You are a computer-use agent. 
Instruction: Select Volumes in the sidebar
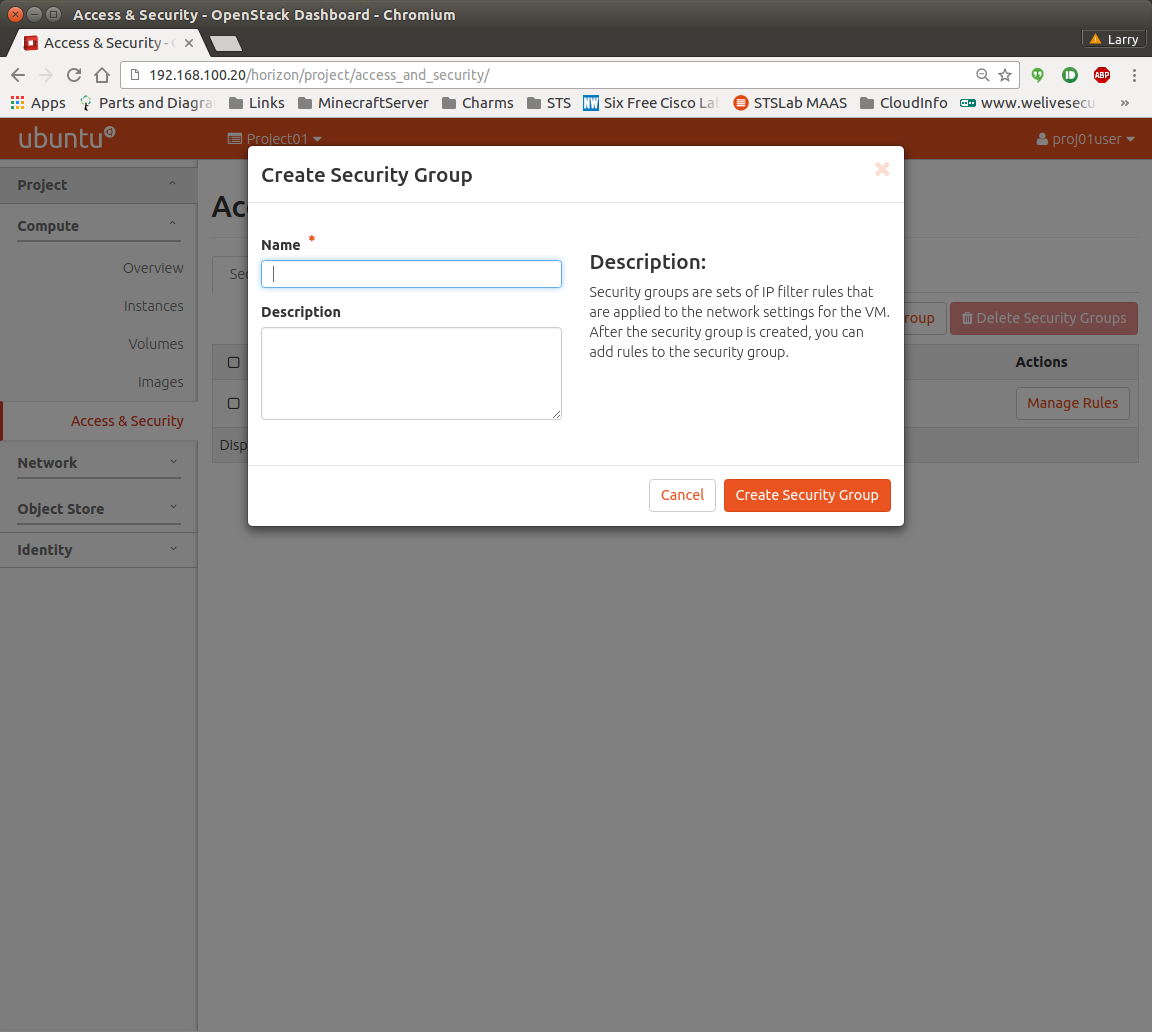click(x=155, y=344)
